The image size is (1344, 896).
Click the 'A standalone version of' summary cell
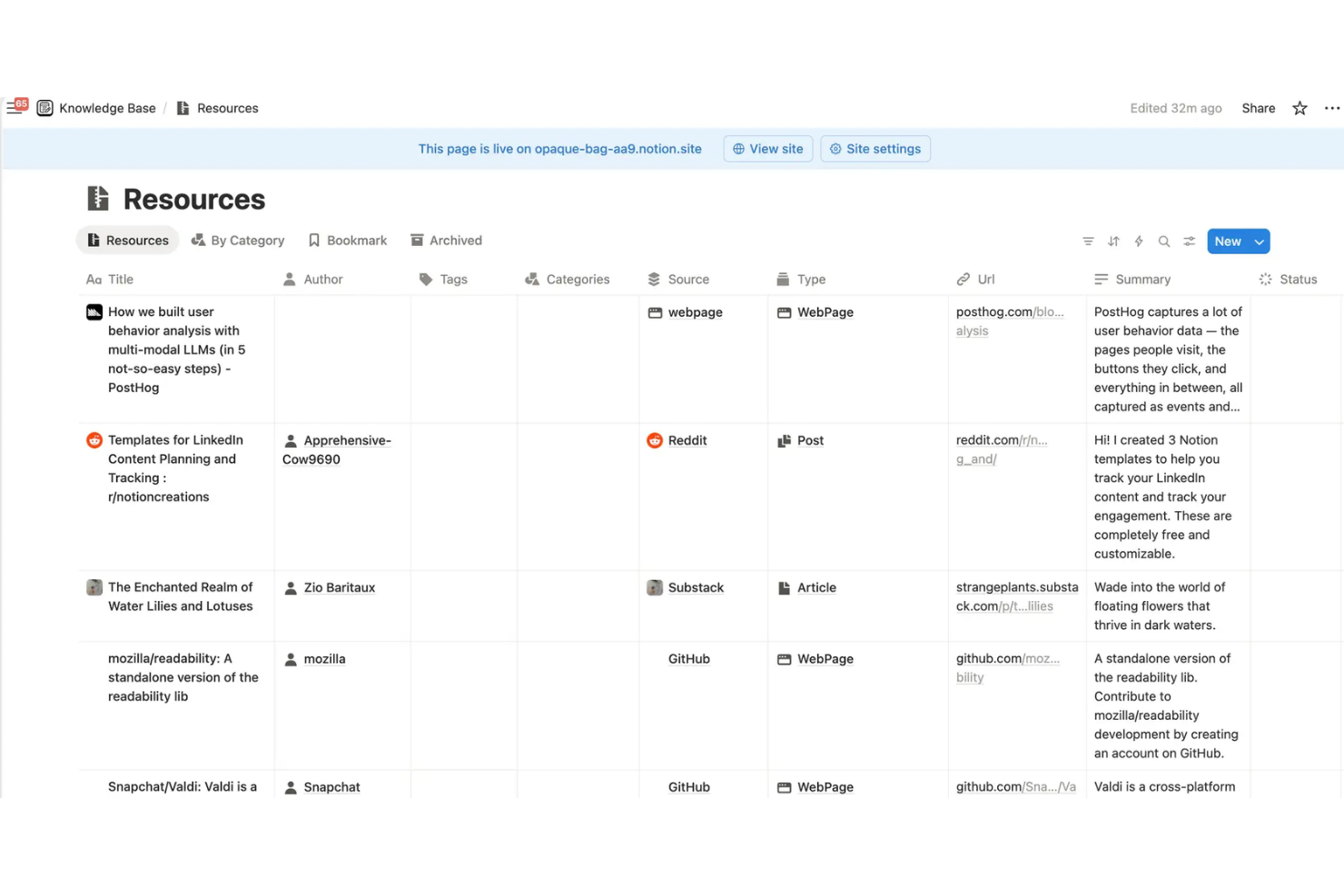click(1168, 705)
